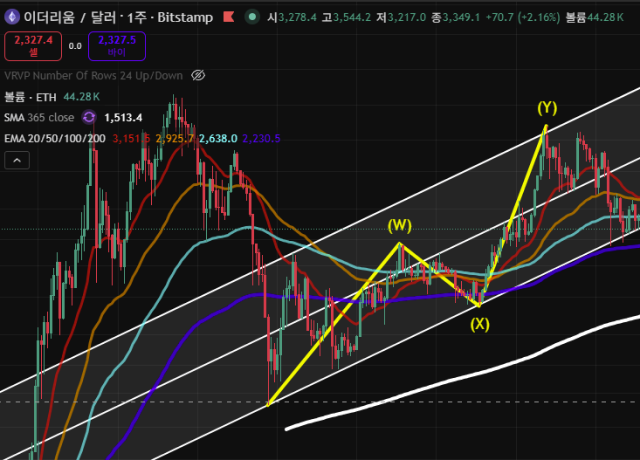Click the change value +70.7 (+2.16%)
The image size is (640, 460).
[522, 17]
